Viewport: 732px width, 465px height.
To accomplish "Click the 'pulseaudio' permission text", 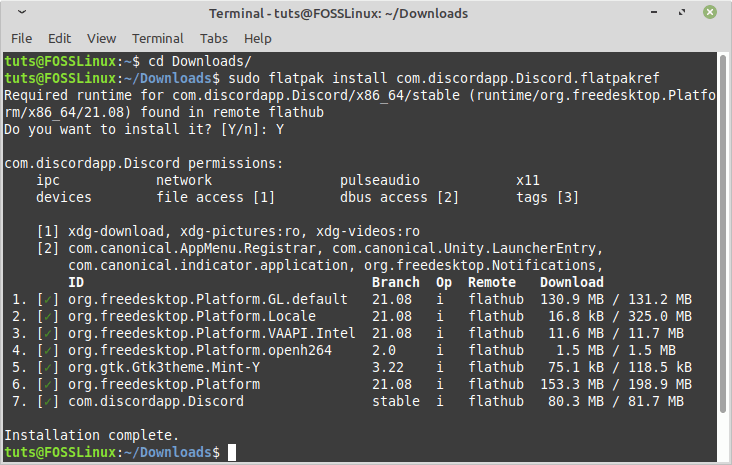I will [380, 180].
